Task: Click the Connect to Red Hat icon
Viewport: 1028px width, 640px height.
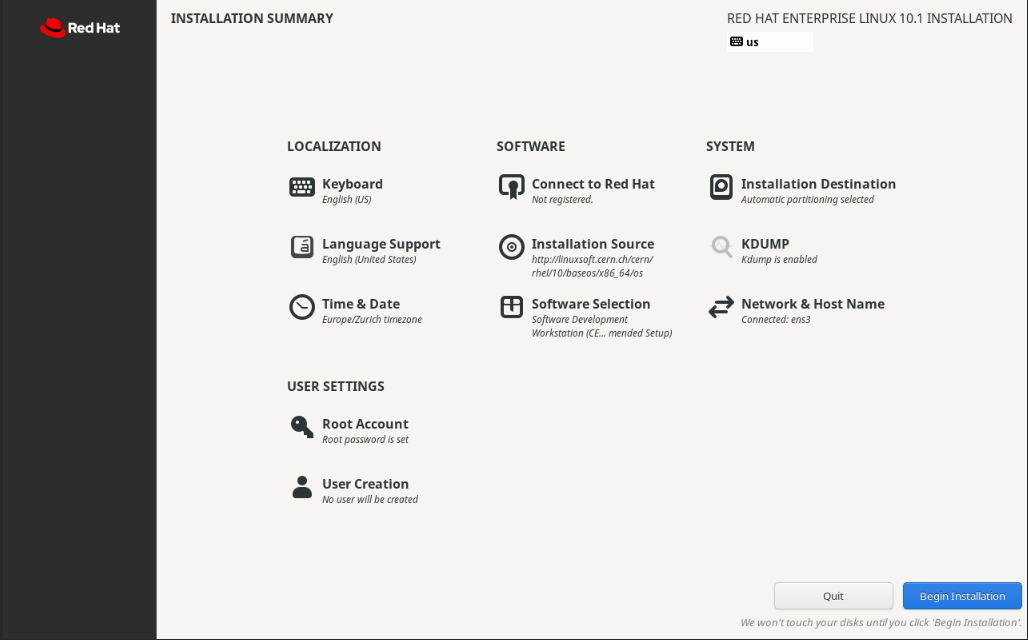Action: point(511,187)
